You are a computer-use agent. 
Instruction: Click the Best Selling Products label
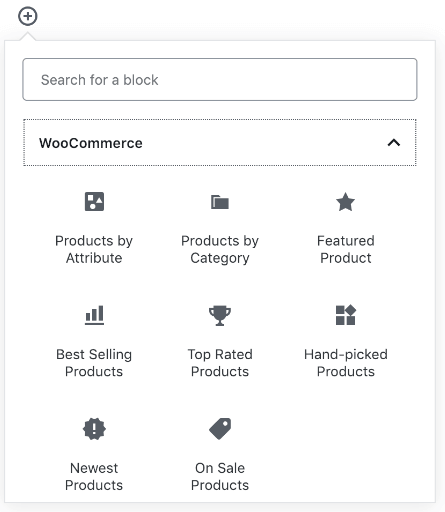[x=94, y=363]
